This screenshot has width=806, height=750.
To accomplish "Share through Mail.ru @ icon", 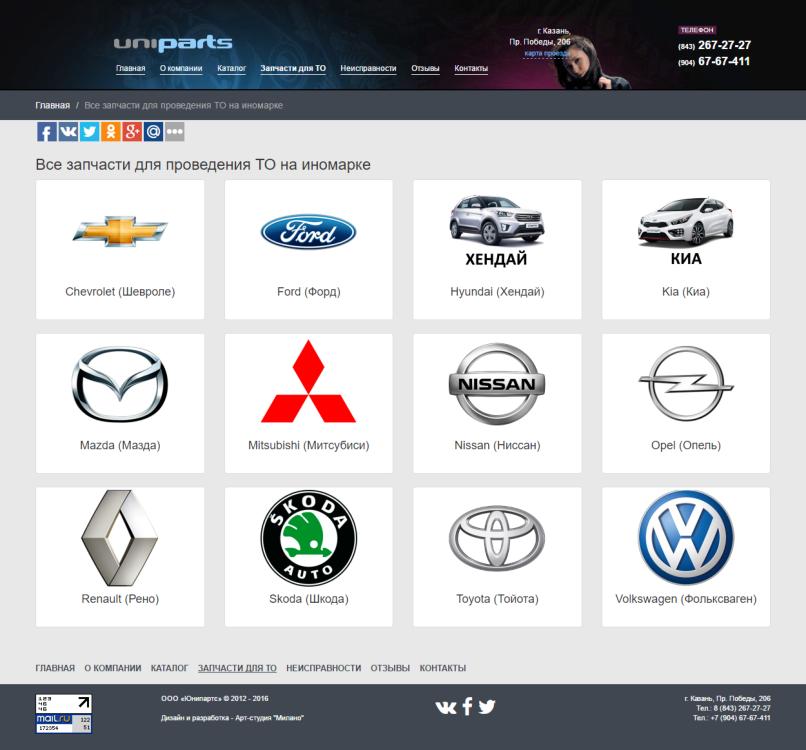I will click(x=153, y=132).
